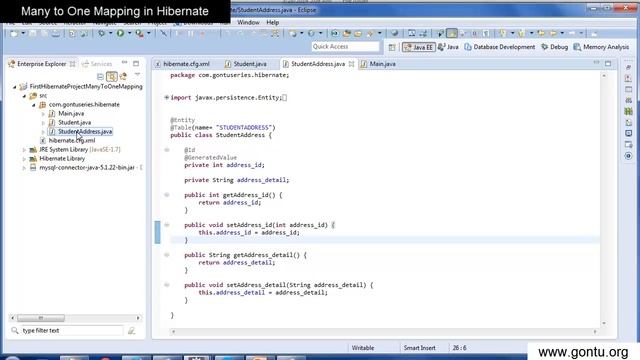
Task: Click the Run External Tools icon
Action: point(140,33)
